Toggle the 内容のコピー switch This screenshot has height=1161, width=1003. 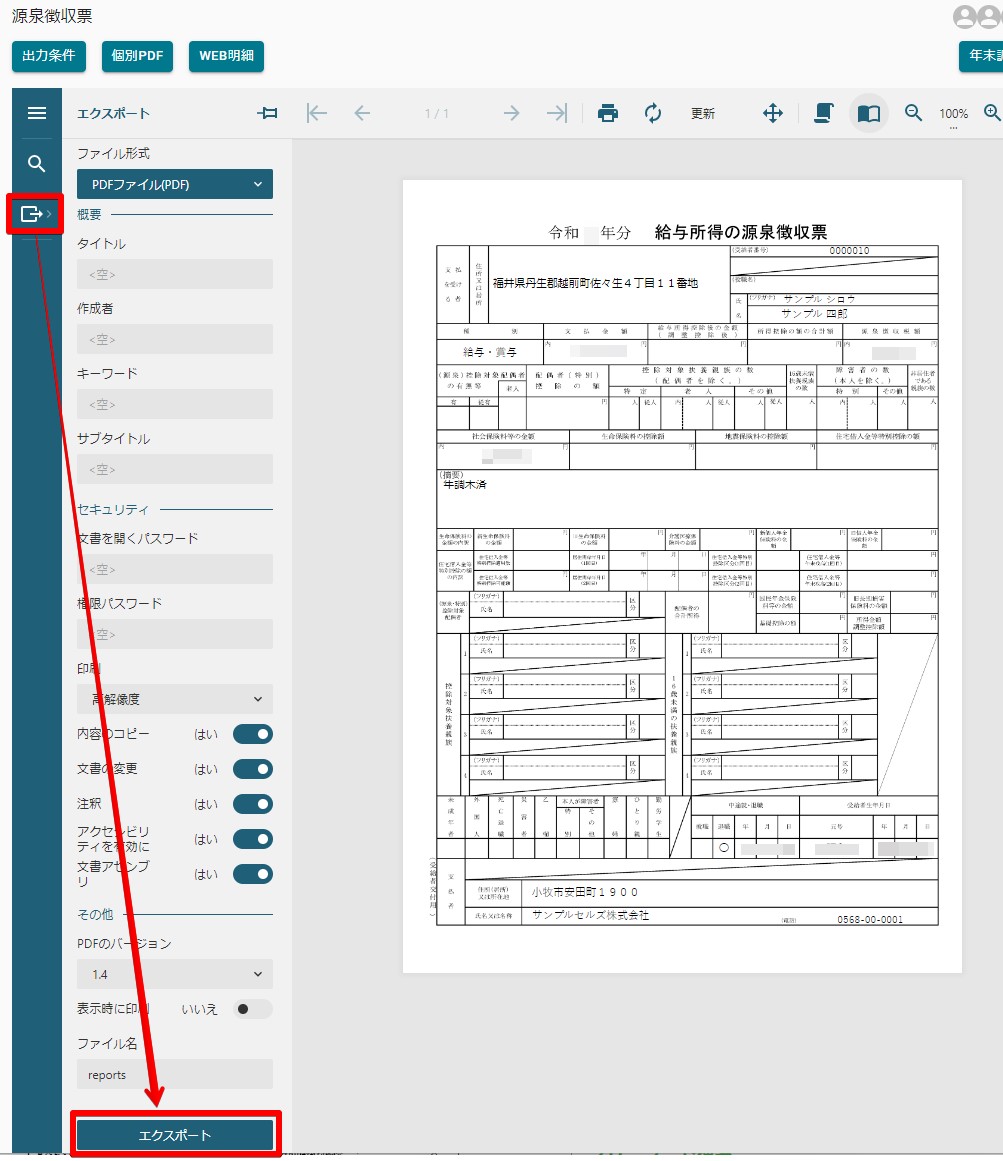[x=252, y=734]
